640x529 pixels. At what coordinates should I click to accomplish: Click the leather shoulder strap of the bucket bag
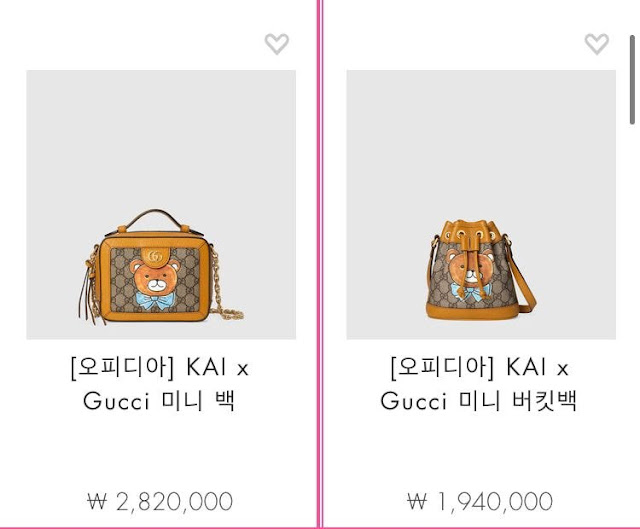[x=520, y=276]
